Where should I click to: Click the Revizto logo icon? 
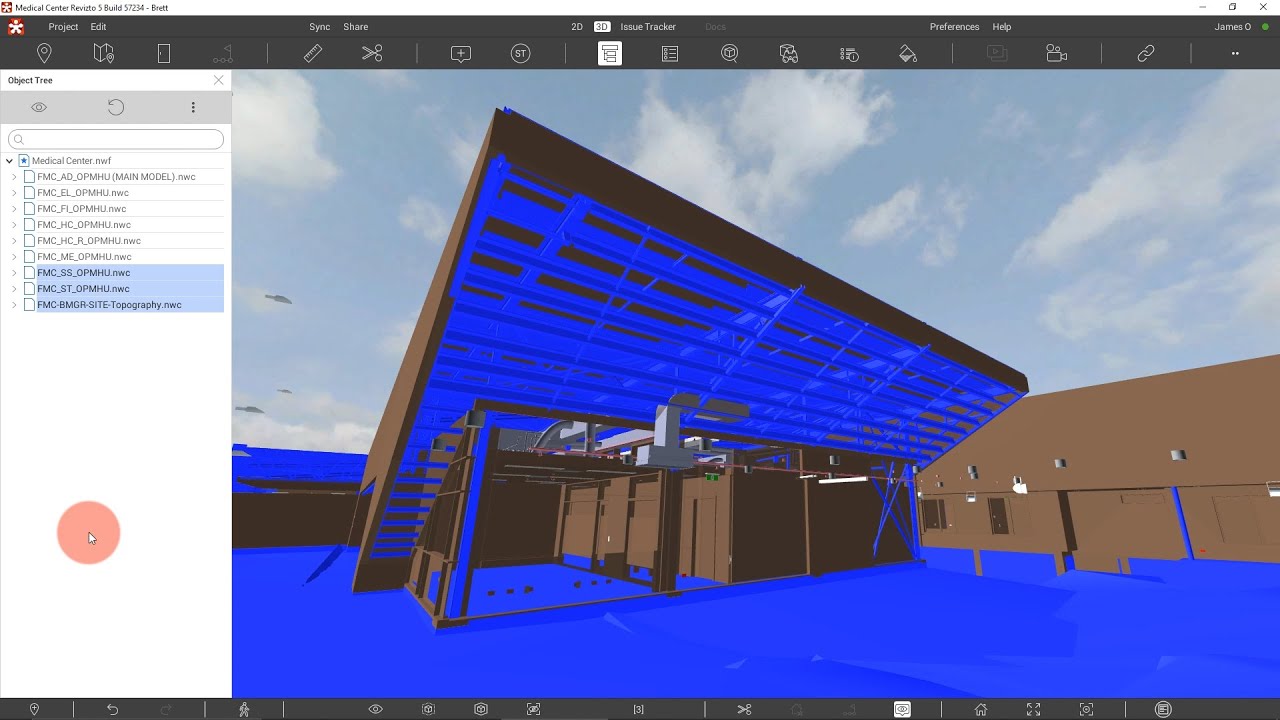[16, 27]
